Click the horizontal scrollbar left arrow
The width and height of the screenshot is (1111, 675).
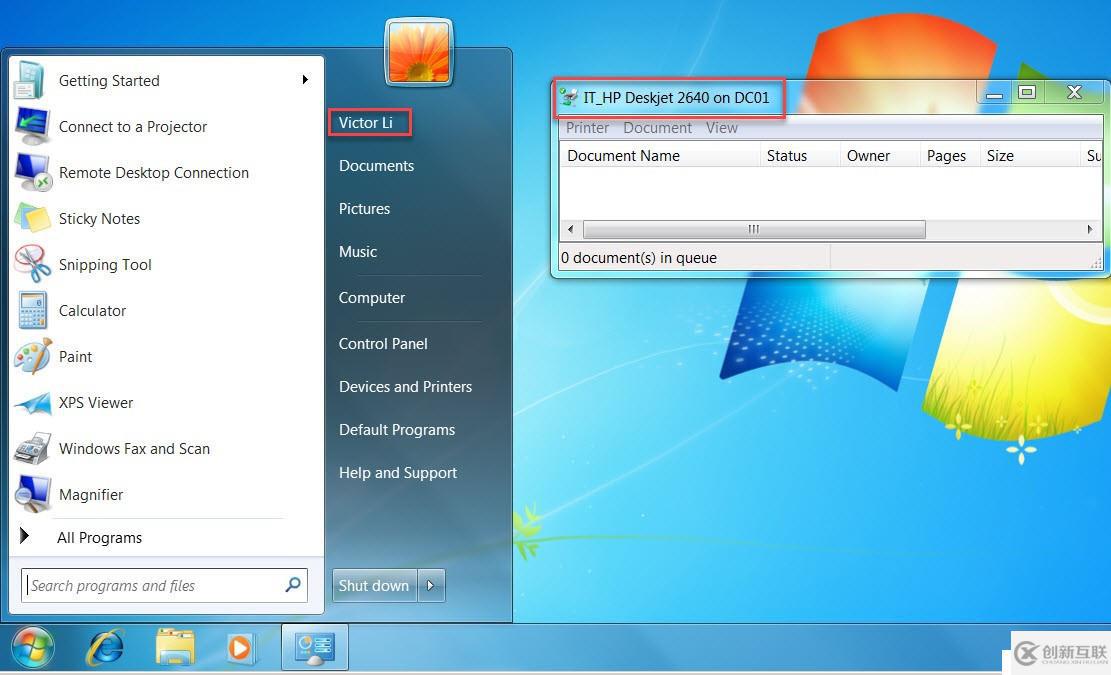(x=570, y=229)
